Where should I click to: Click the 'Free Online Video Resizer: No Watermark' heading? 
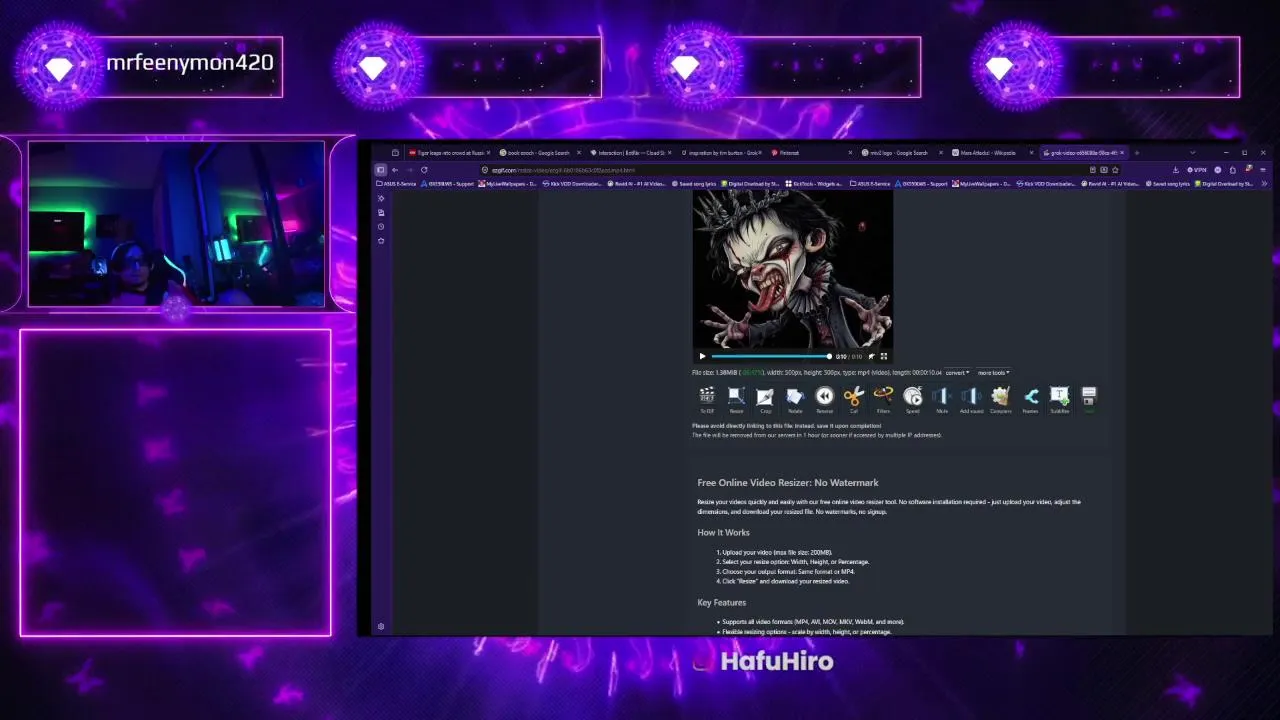(x=788, y=483)
